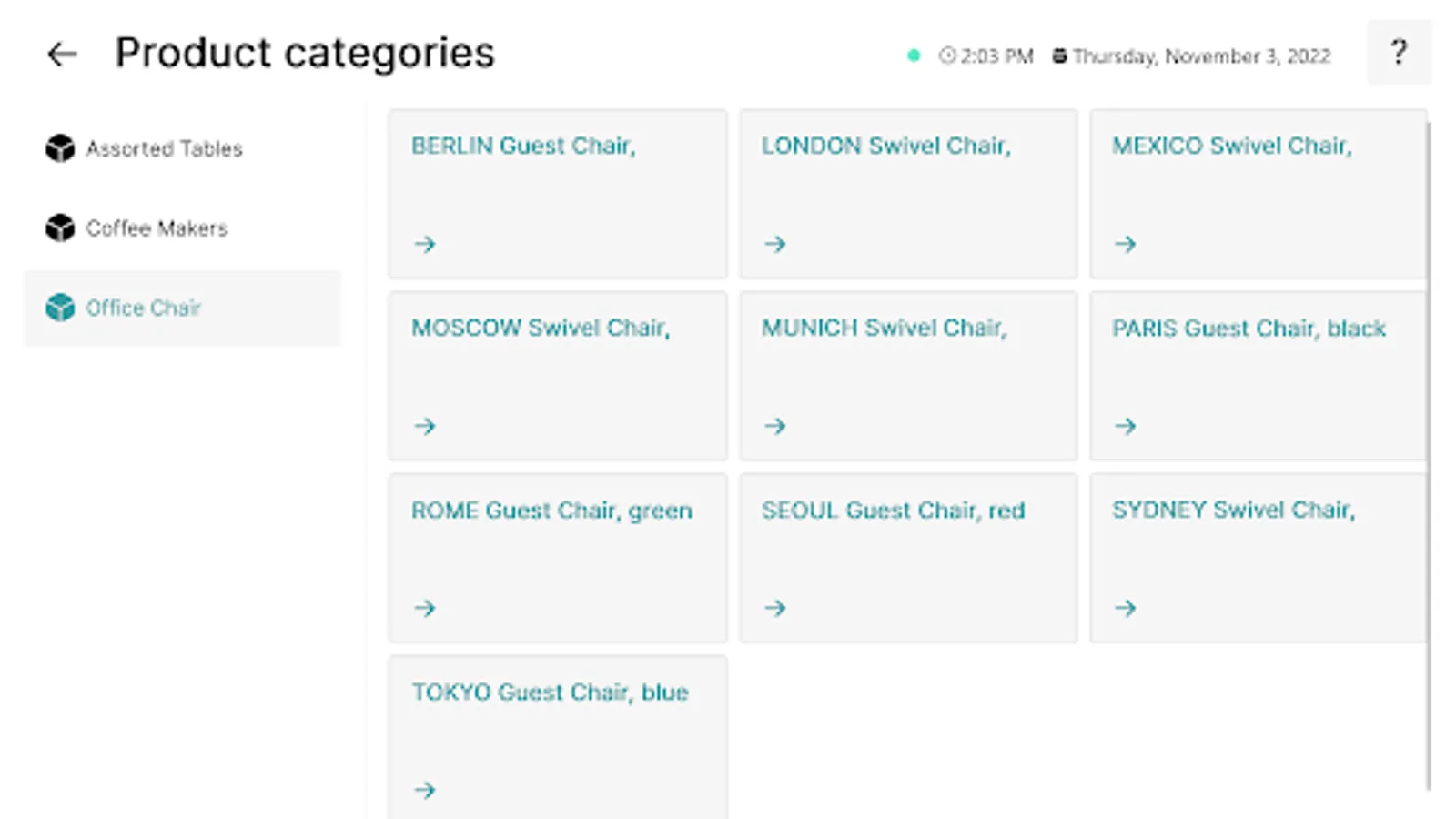This screenshot has height=819, width=1456.
Task: Select the Office Chair category
Action: 144,308
